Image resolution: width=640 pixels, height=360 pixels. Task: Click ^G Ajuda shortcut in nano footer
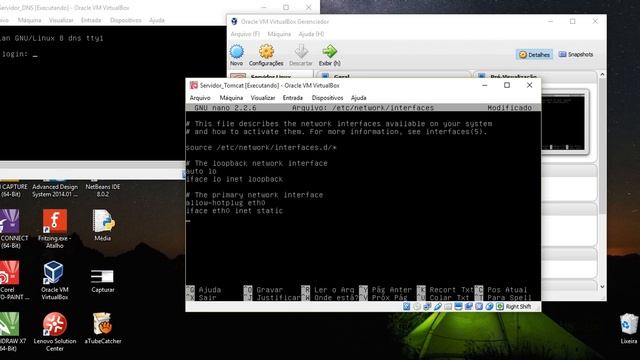204,290
